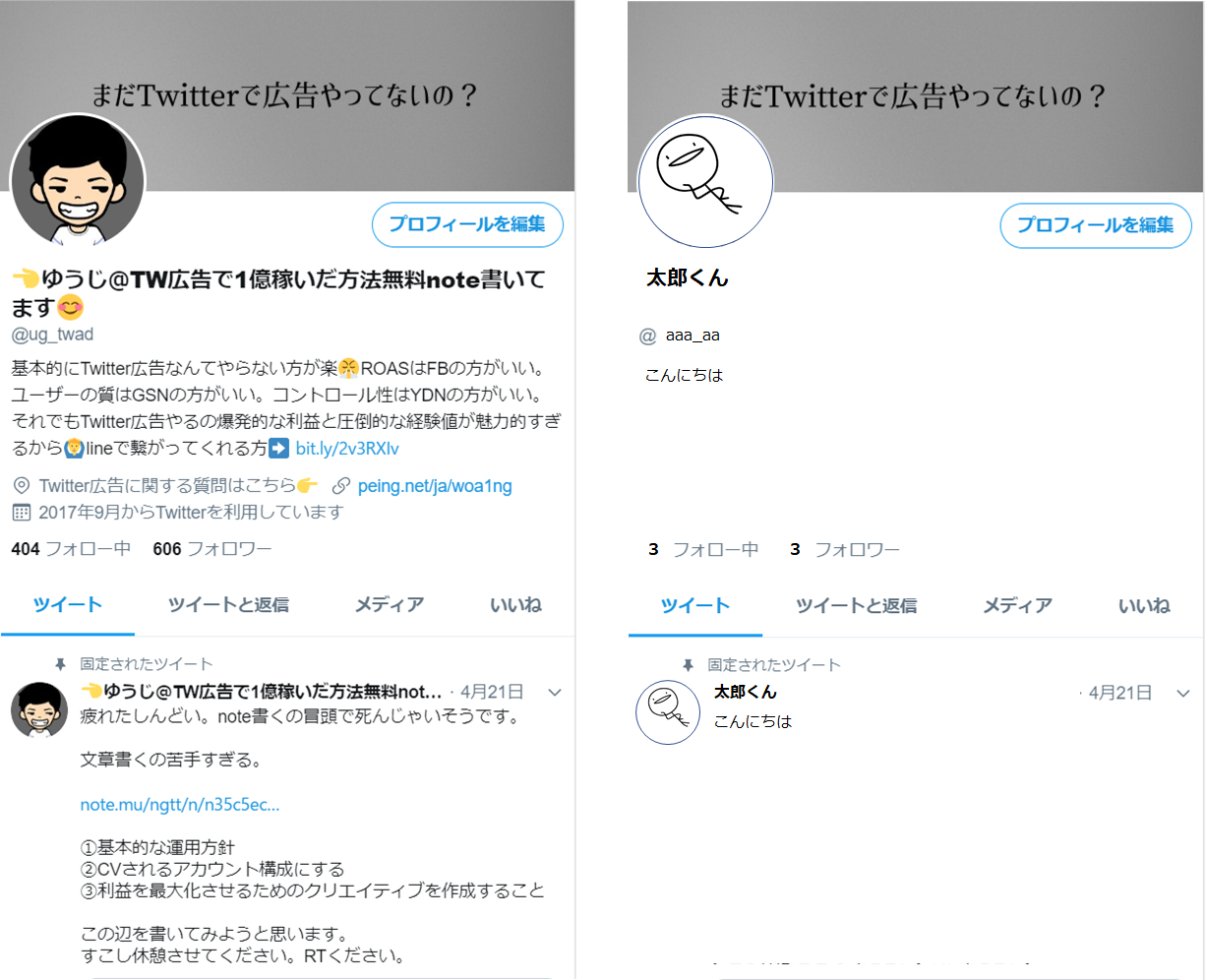1205x980 pixels.
Task: Click the pin icon of left pinned tweet
Action: pos(60,665)
